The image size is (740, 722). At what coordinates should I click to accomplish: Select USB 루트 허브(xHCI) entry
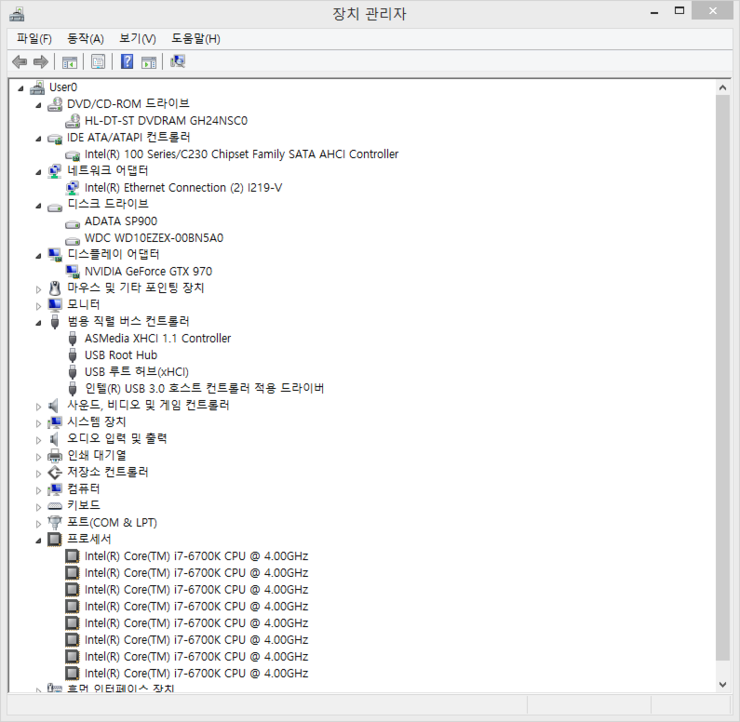(136, 372)
